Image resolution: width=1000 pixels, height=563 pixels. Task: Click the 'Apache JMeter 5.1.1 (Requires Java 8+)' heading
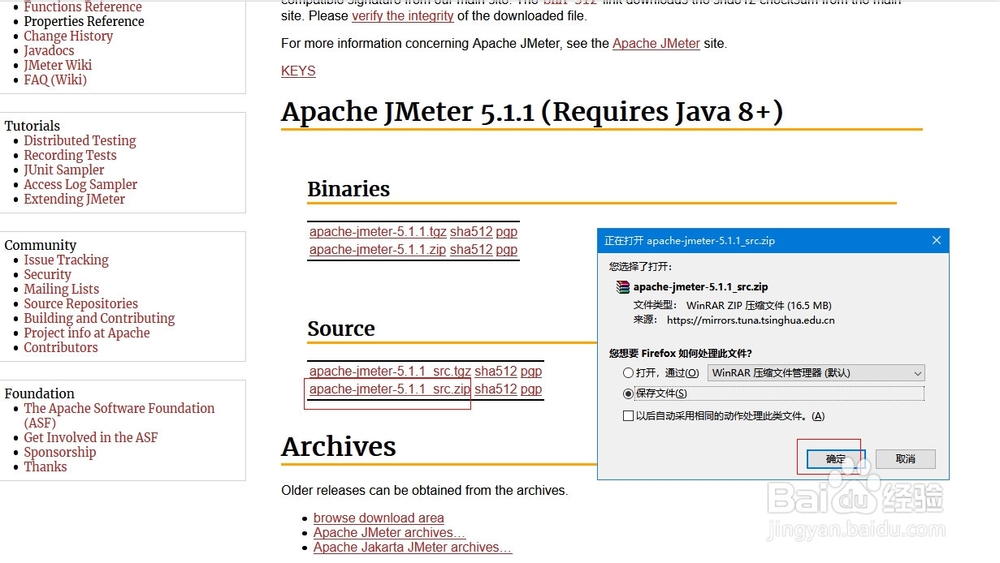(532, 112)
